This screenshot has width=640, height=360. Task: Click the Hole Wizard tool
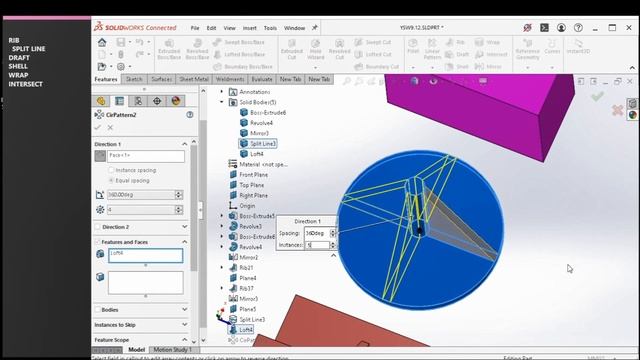[x=316, y=49]
